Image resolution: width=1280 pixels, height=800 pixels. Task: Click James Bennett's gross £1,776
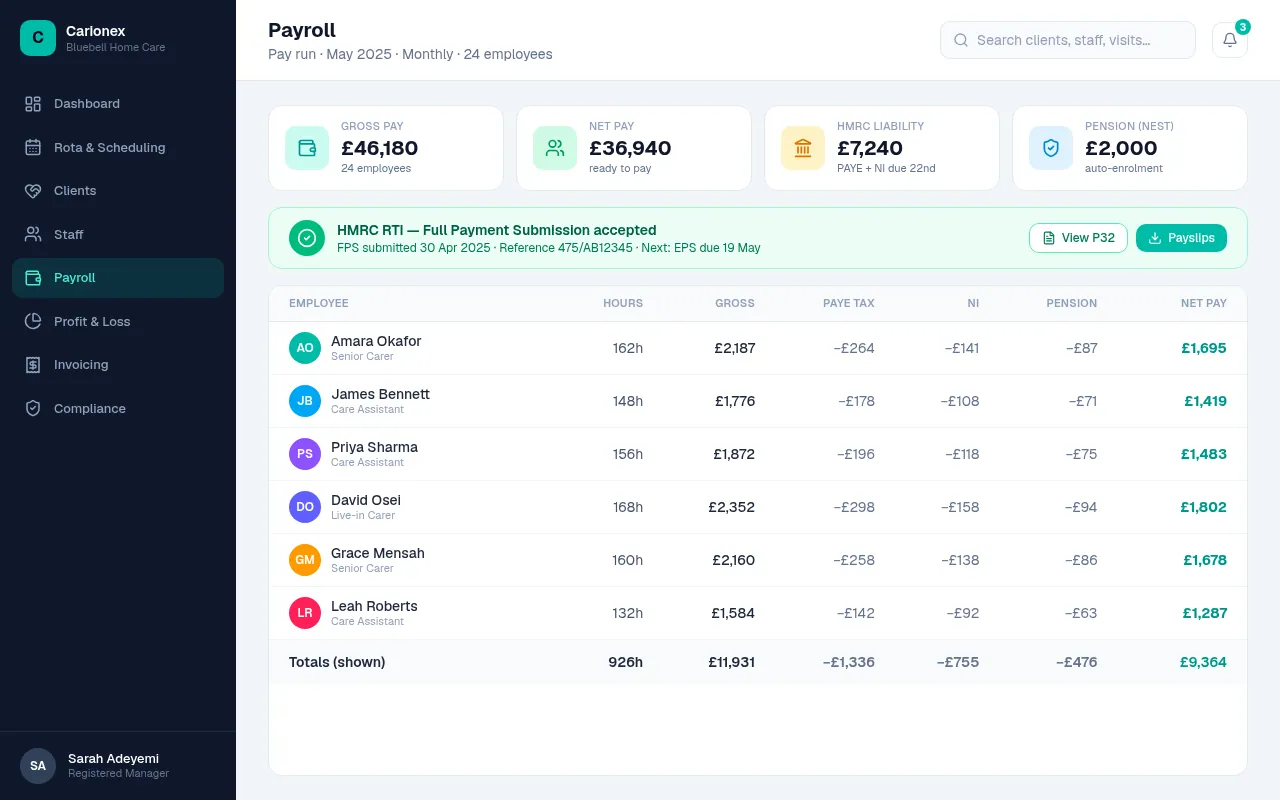[x=735, y=401]
